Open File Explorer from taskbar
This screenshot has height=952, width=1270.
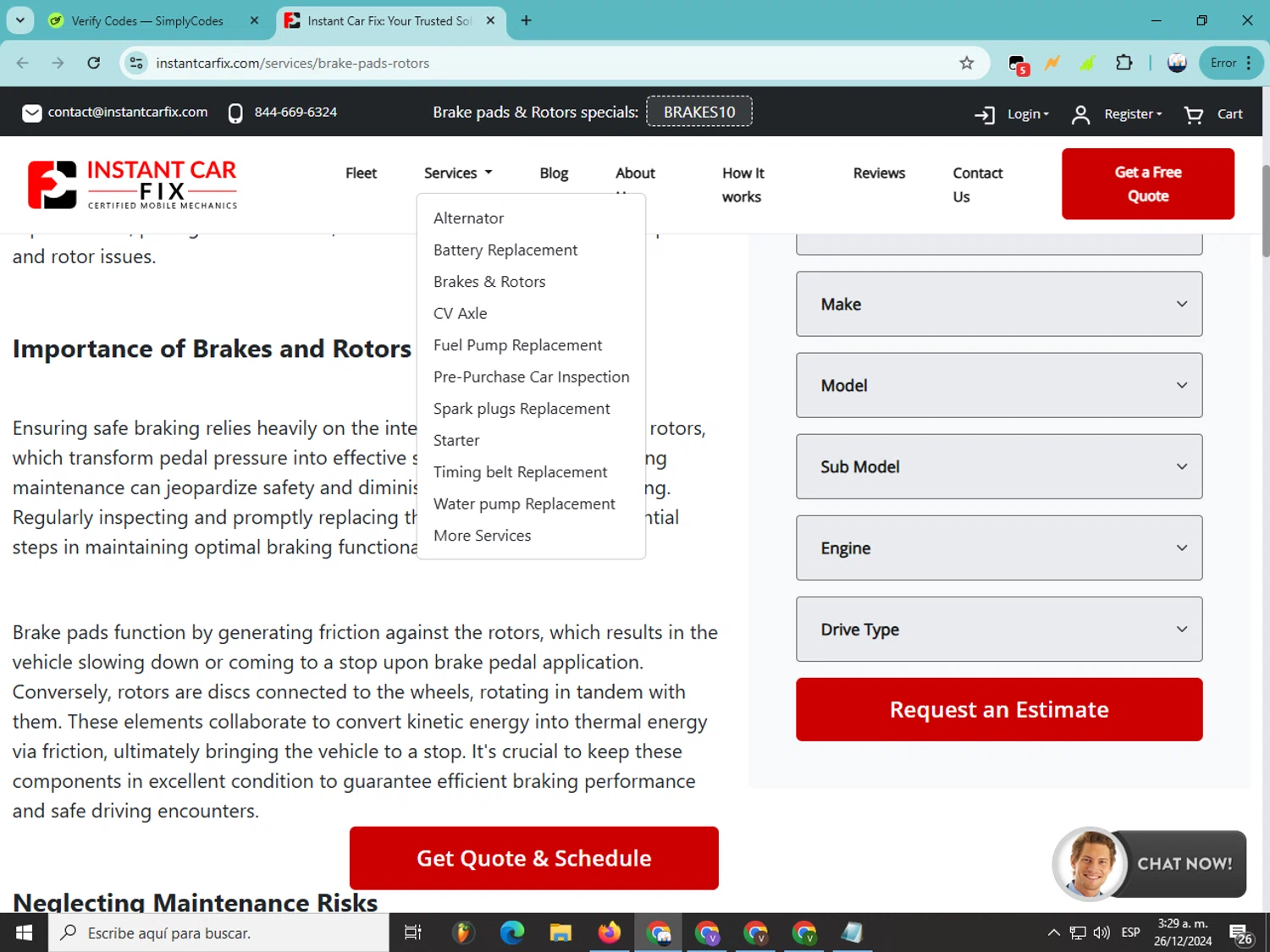[560, 933]
